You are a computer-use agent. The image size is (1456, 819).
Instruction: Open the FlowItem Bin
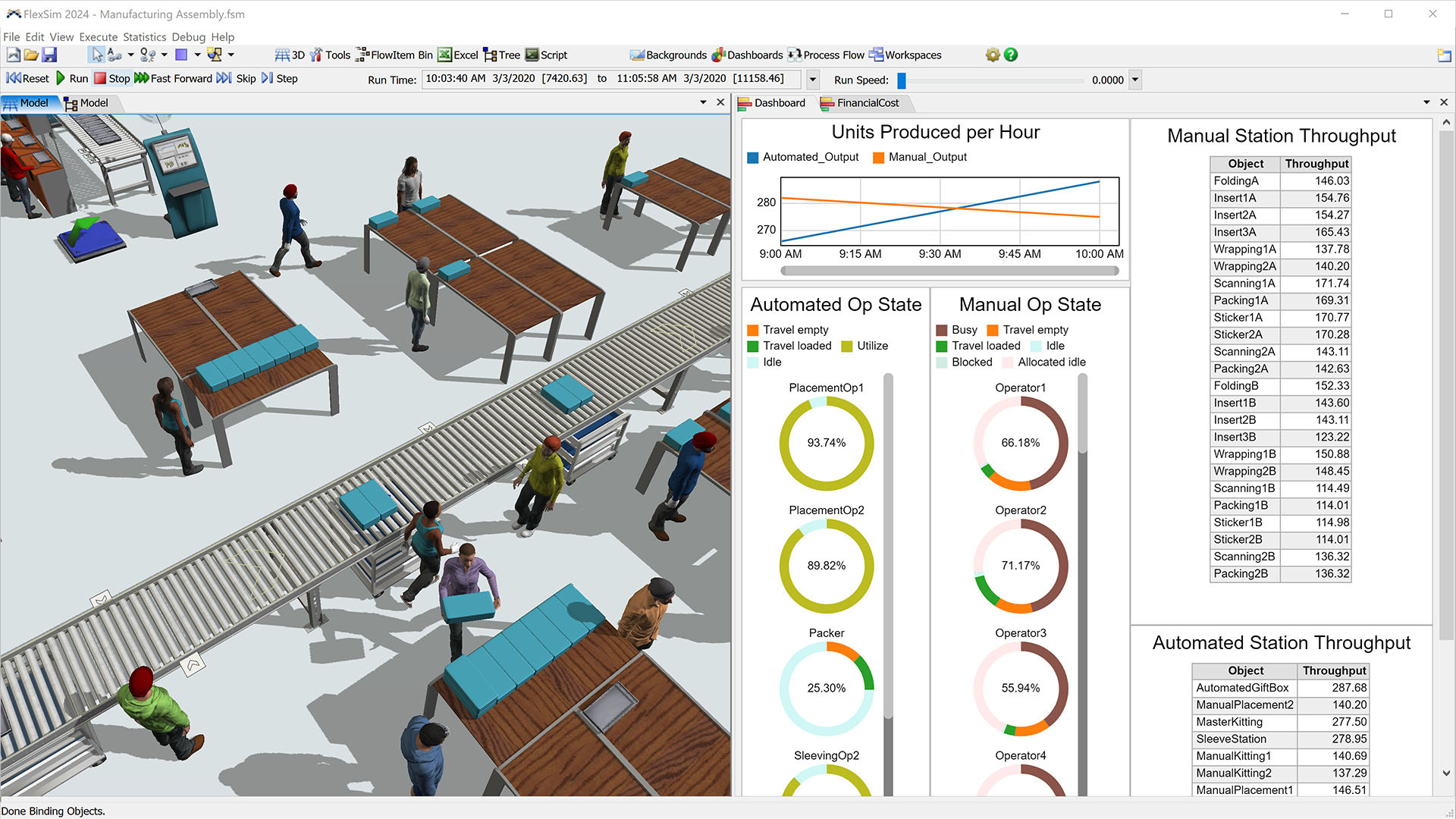point(394,55)
